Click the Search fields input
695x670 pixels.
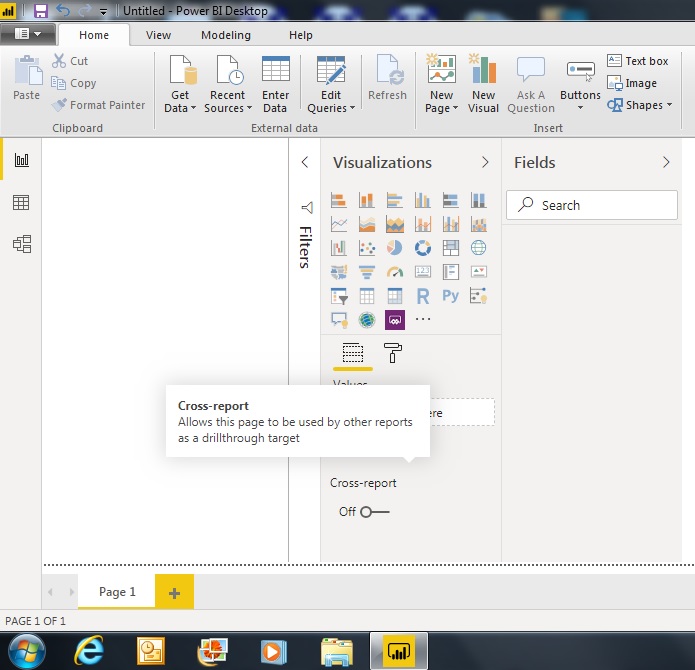[x=592, y=205]
